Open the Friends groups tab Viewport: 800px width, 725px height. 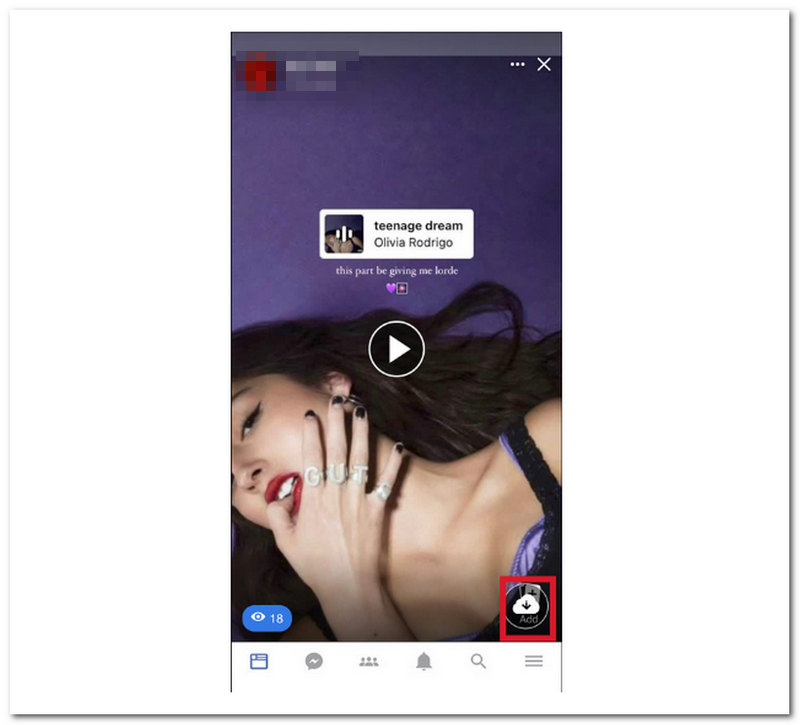click(x=369, y=661)
